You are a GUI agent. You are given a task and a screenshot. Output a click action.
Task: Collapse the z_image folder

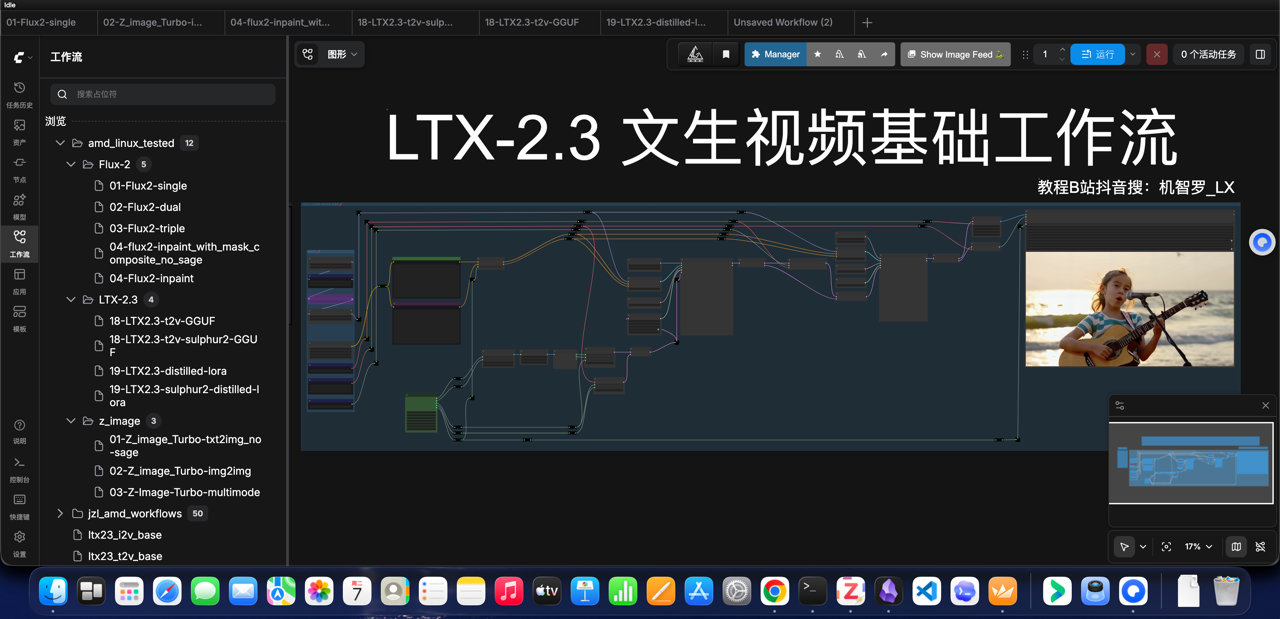click(71, 421)
